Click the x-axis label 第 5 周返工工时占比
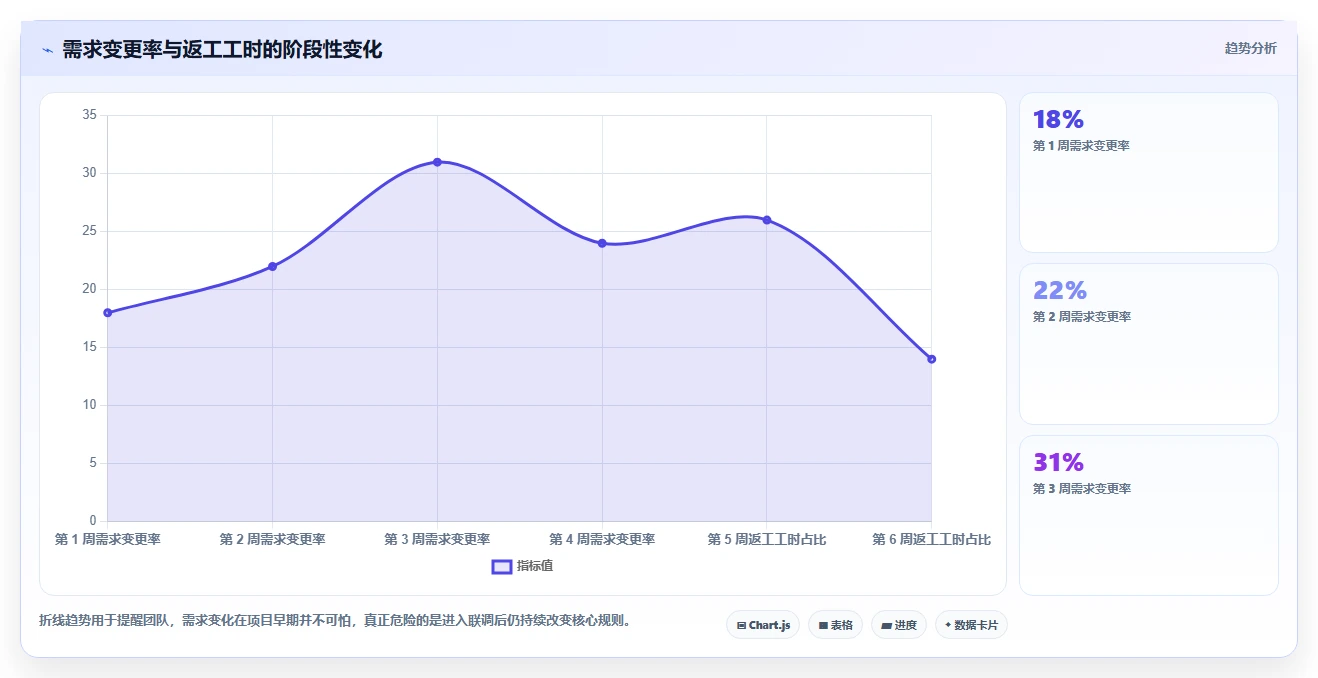 (x=767, y=540)
